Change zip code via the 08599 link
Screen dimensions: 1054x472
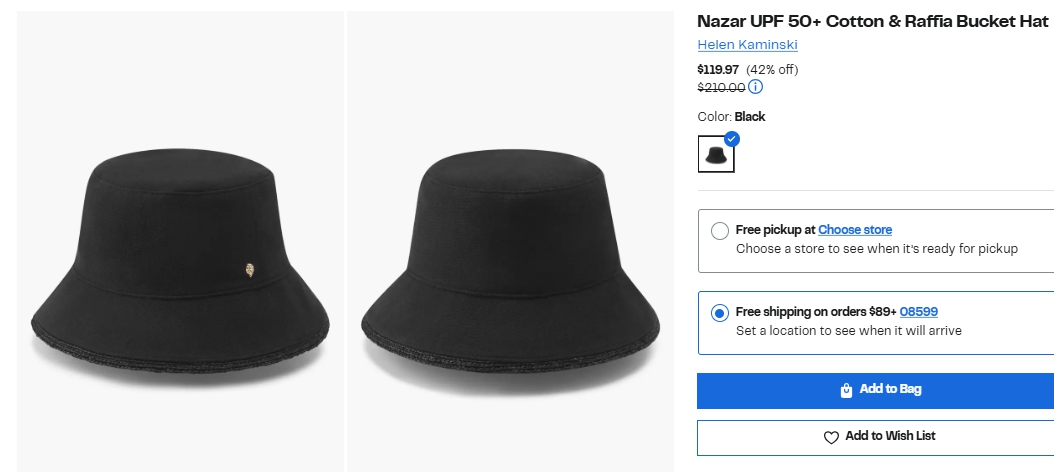point(918,312)
